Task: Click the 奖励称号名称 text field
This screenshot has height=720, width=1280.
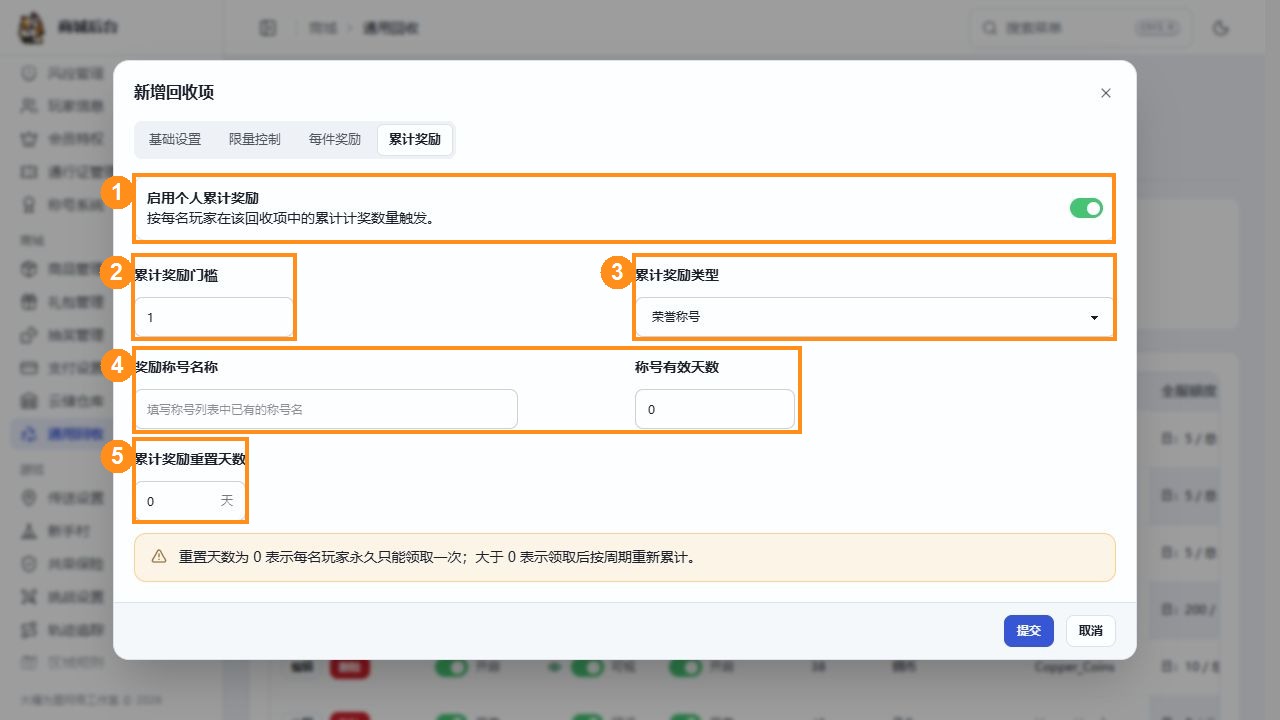Action: pos(326,409)
